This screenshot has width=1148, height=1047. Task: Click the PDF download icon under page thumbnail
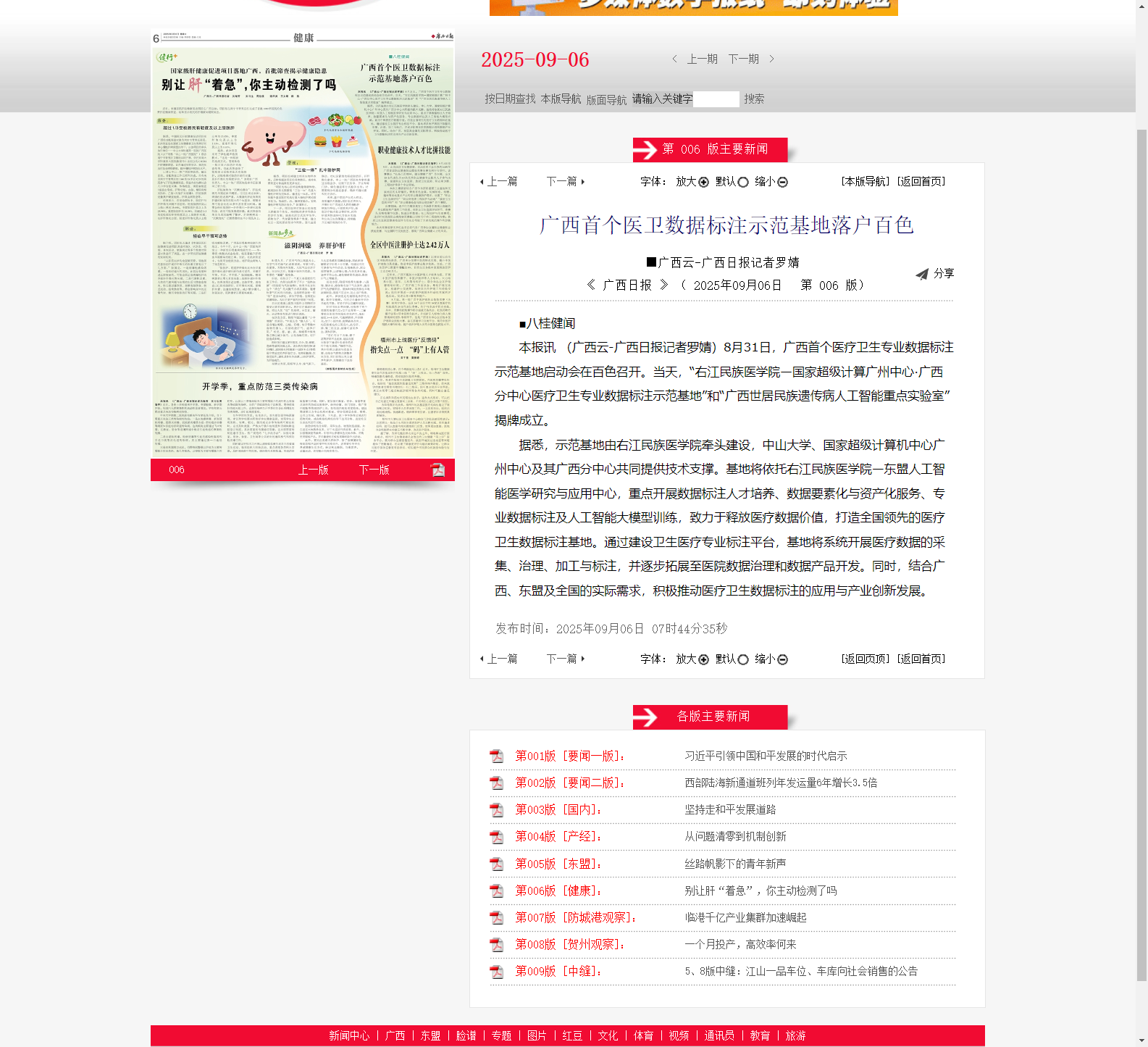tap(437, 470)
